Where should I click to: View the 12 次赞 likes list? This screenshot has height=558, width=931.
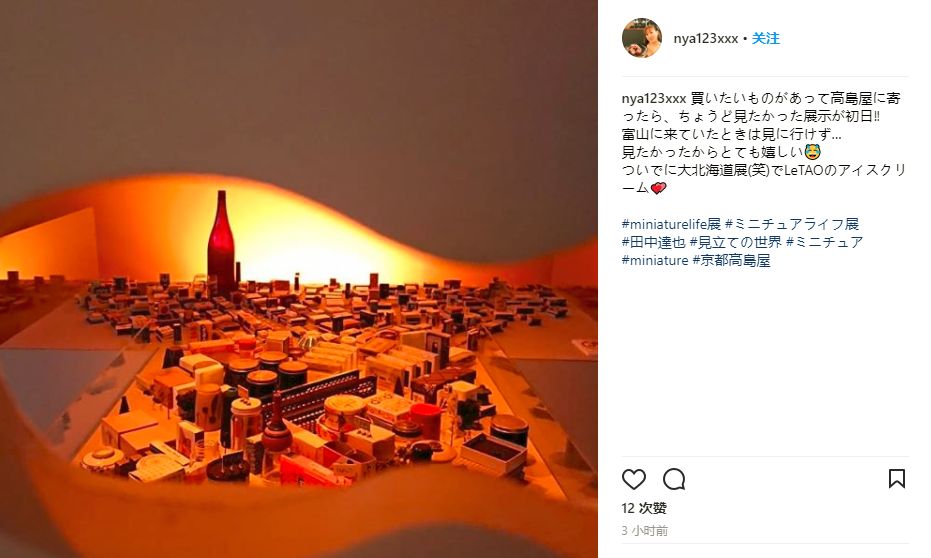tap(644, 508)
